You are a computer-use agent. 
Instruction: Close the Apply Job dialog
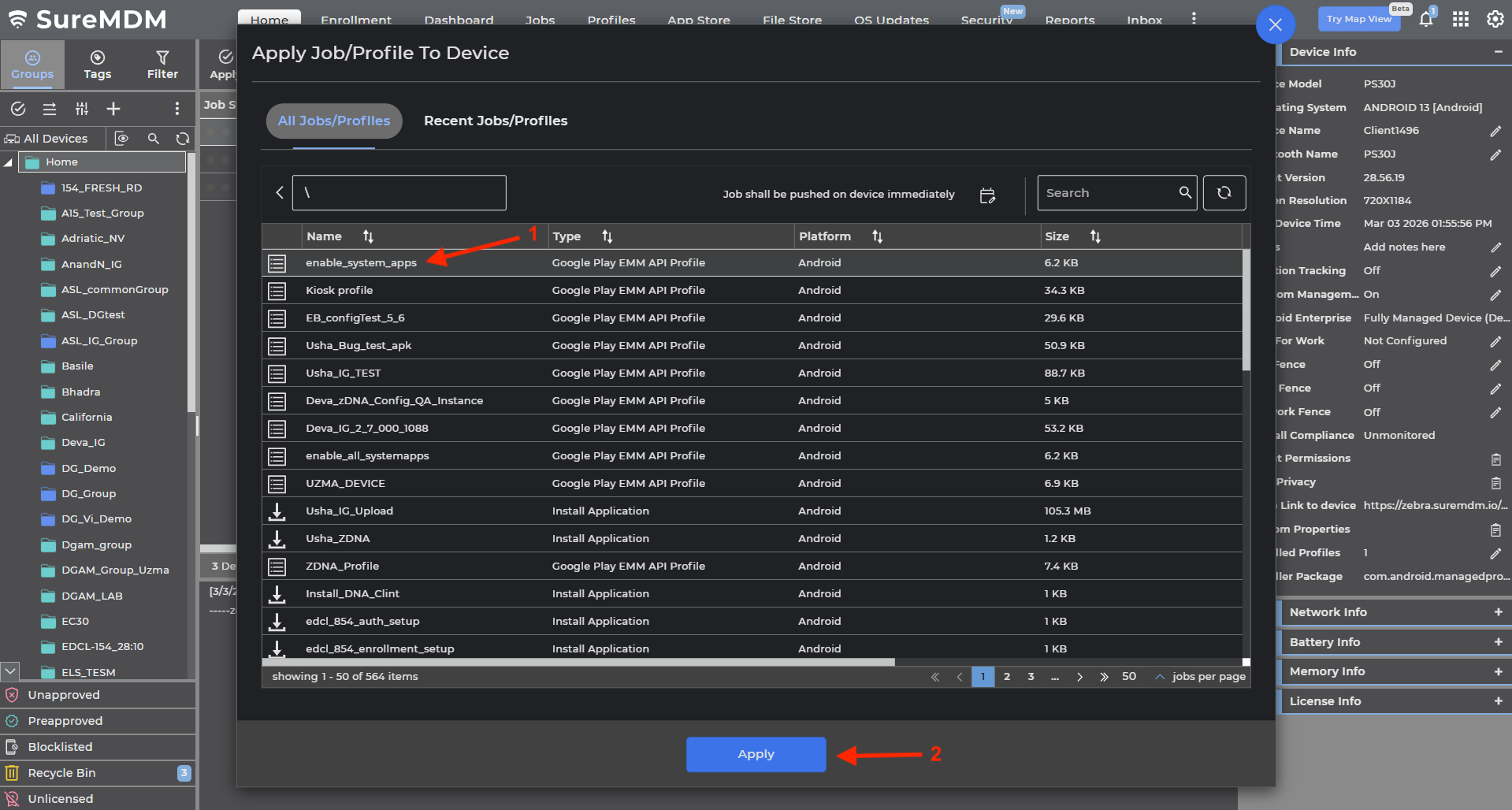1275,25
